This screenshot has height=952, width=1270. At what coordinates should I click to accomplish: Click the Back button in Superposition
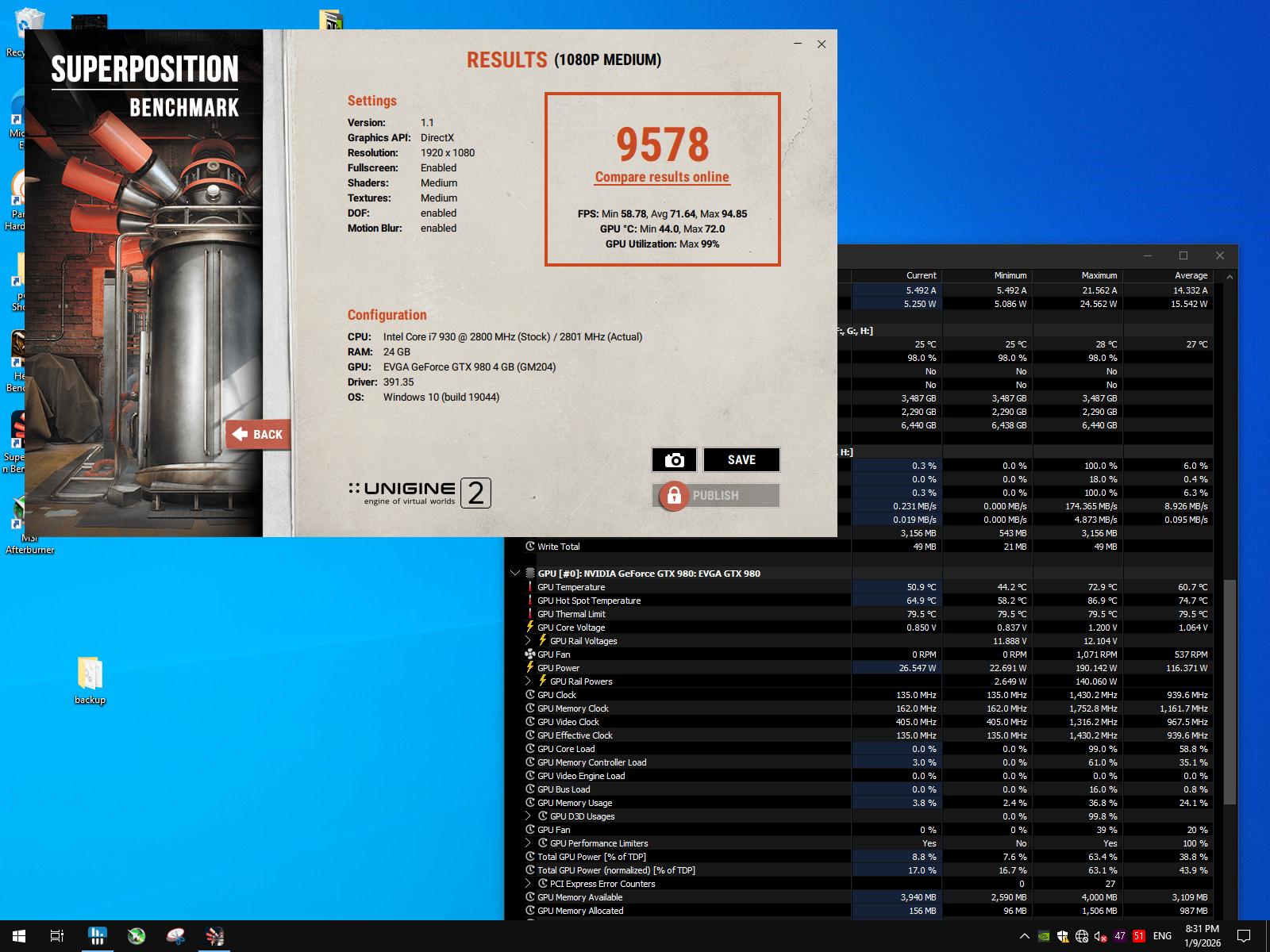(x=258, y=435)
